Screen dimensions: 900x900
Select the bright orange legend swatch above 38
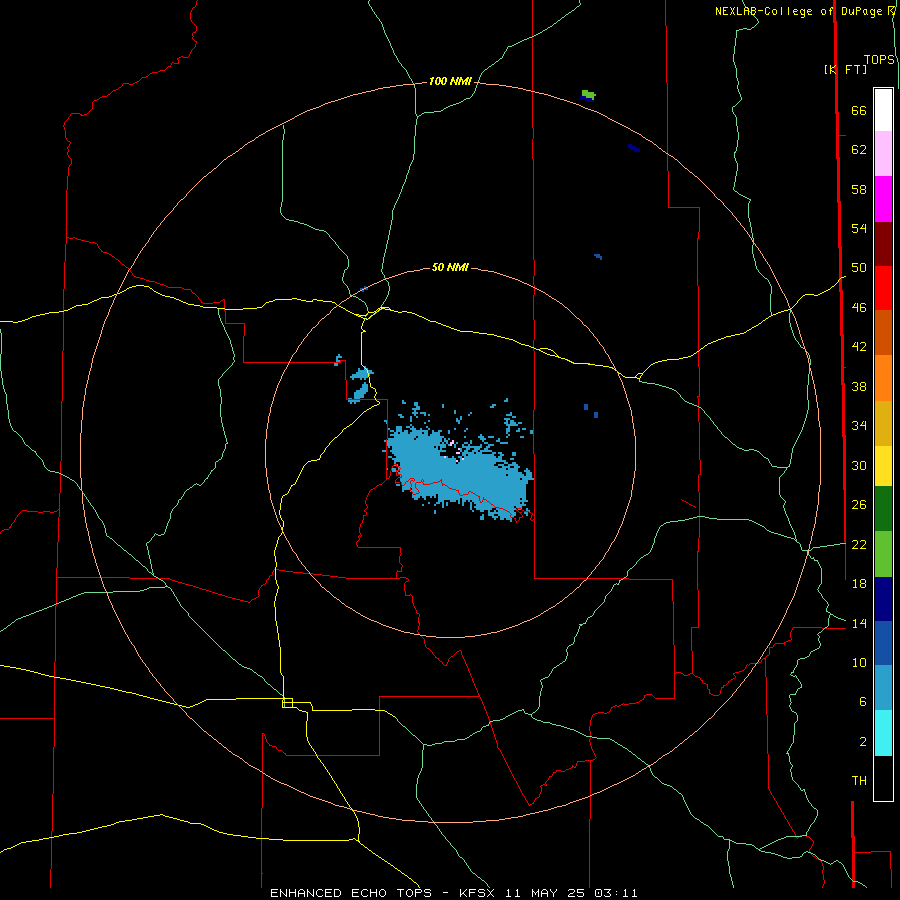tap(883, 378)
